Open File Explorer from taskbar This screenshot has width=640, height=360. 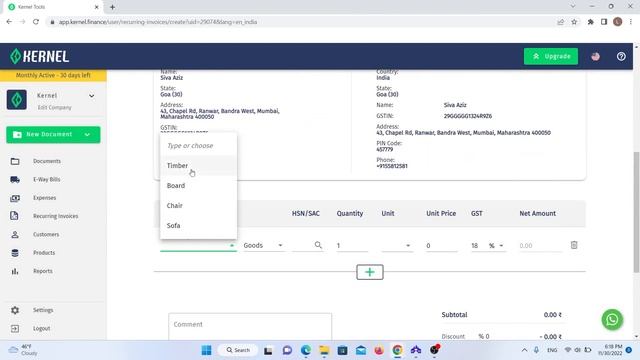[324, 350]
